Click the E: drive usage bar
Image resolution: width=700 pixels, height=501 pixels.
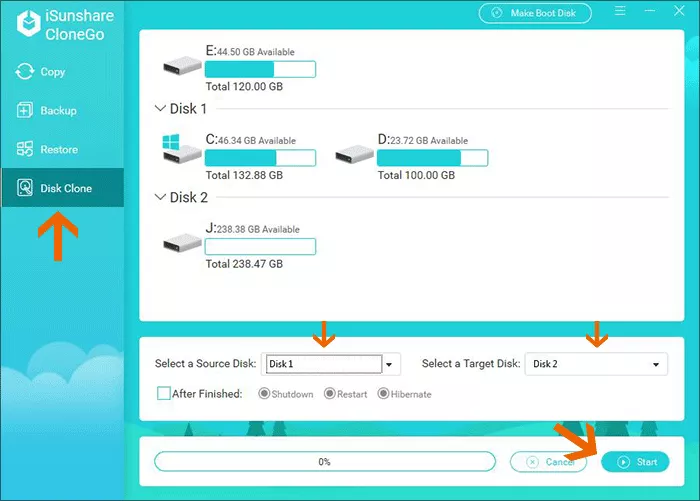click(x=260, y=69)
